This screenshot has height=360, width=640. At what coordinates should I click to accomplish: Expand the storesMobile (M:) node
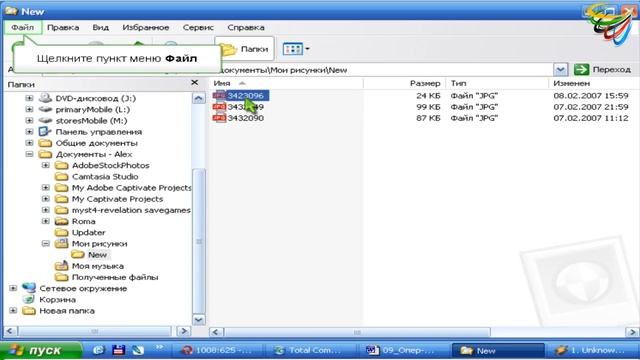coord(29,120)
